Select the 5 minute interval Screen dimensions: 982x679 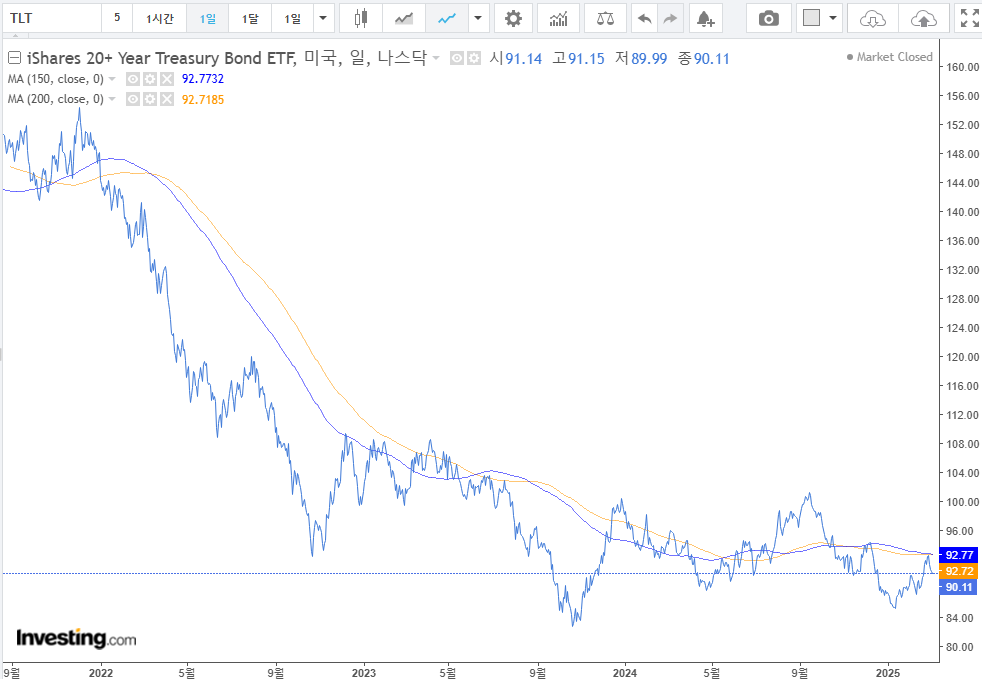(x=117, y=18)
